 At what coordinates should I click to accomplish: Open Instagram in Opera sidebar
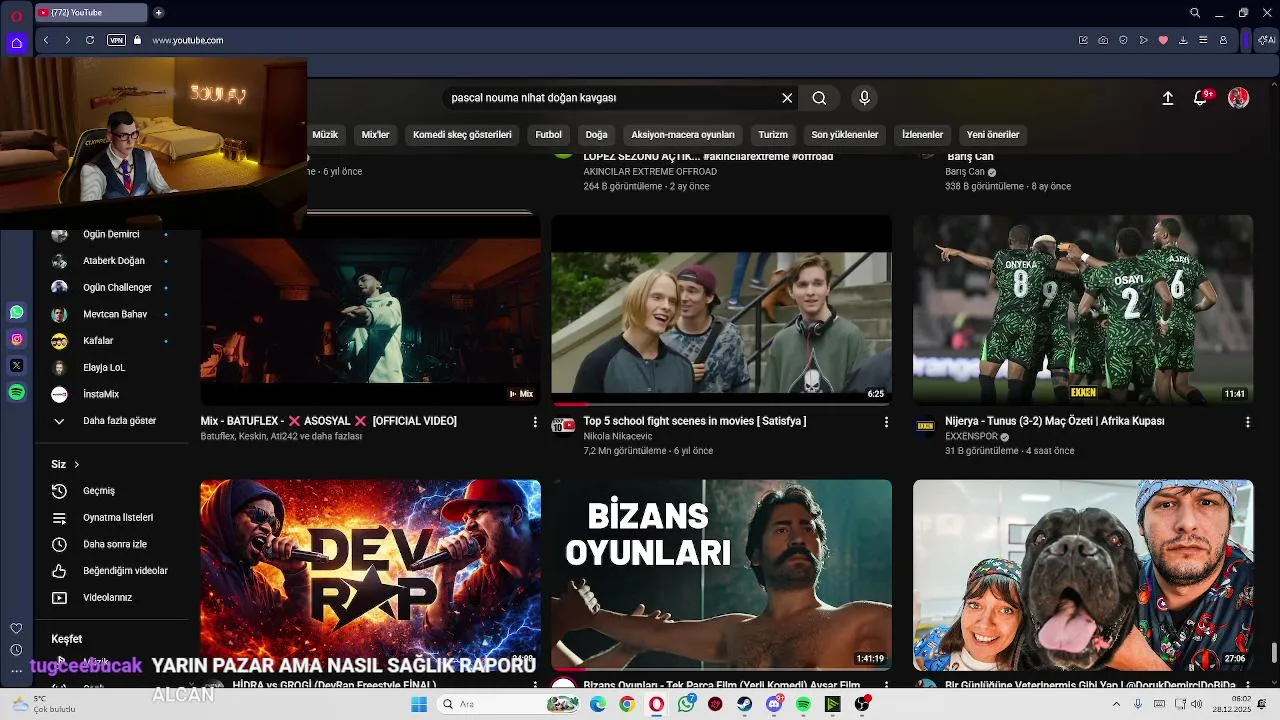pos(16,339)
